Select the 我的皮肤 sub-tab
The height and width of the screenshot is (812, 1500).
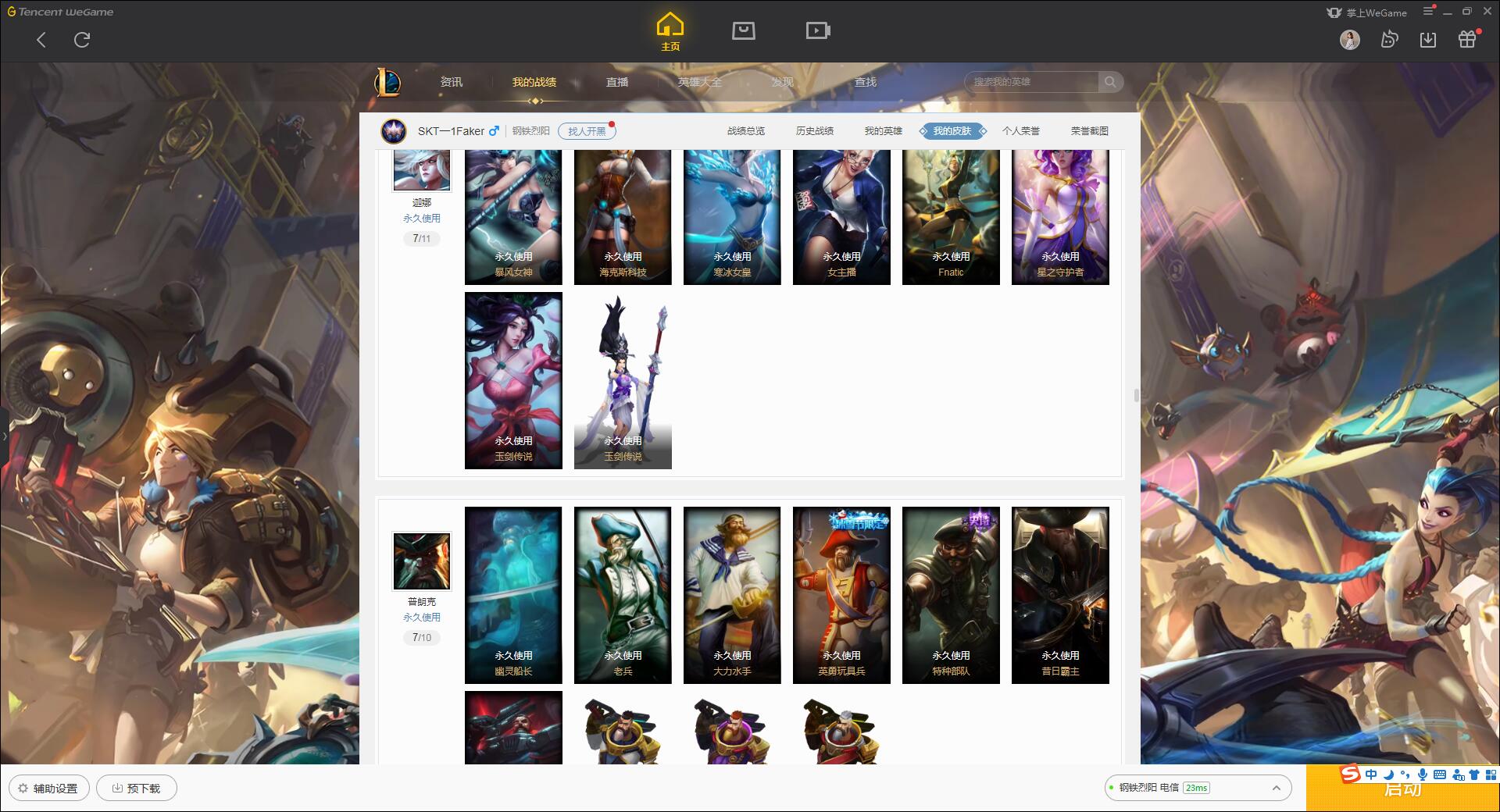pos(952,131)
